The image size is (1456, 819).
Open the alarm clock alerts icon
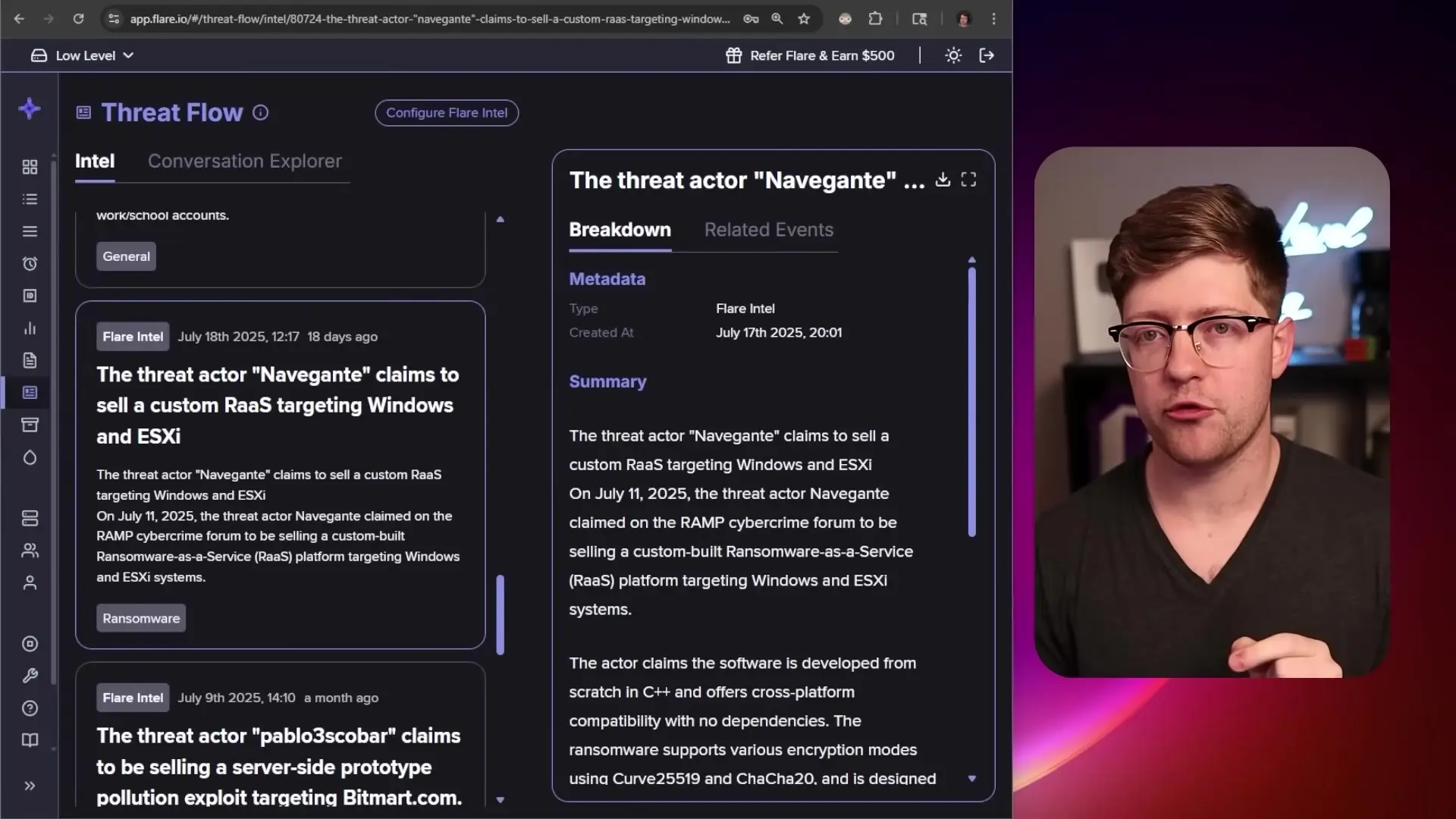tap(30, 264)
